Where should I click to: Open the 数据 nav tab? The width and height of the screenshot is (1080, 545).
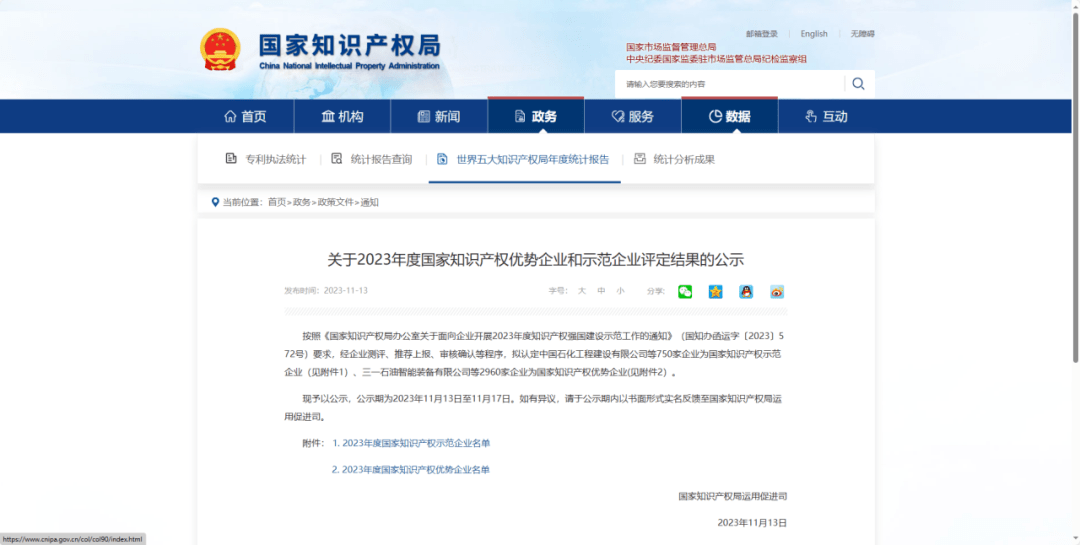click(730, 115)
